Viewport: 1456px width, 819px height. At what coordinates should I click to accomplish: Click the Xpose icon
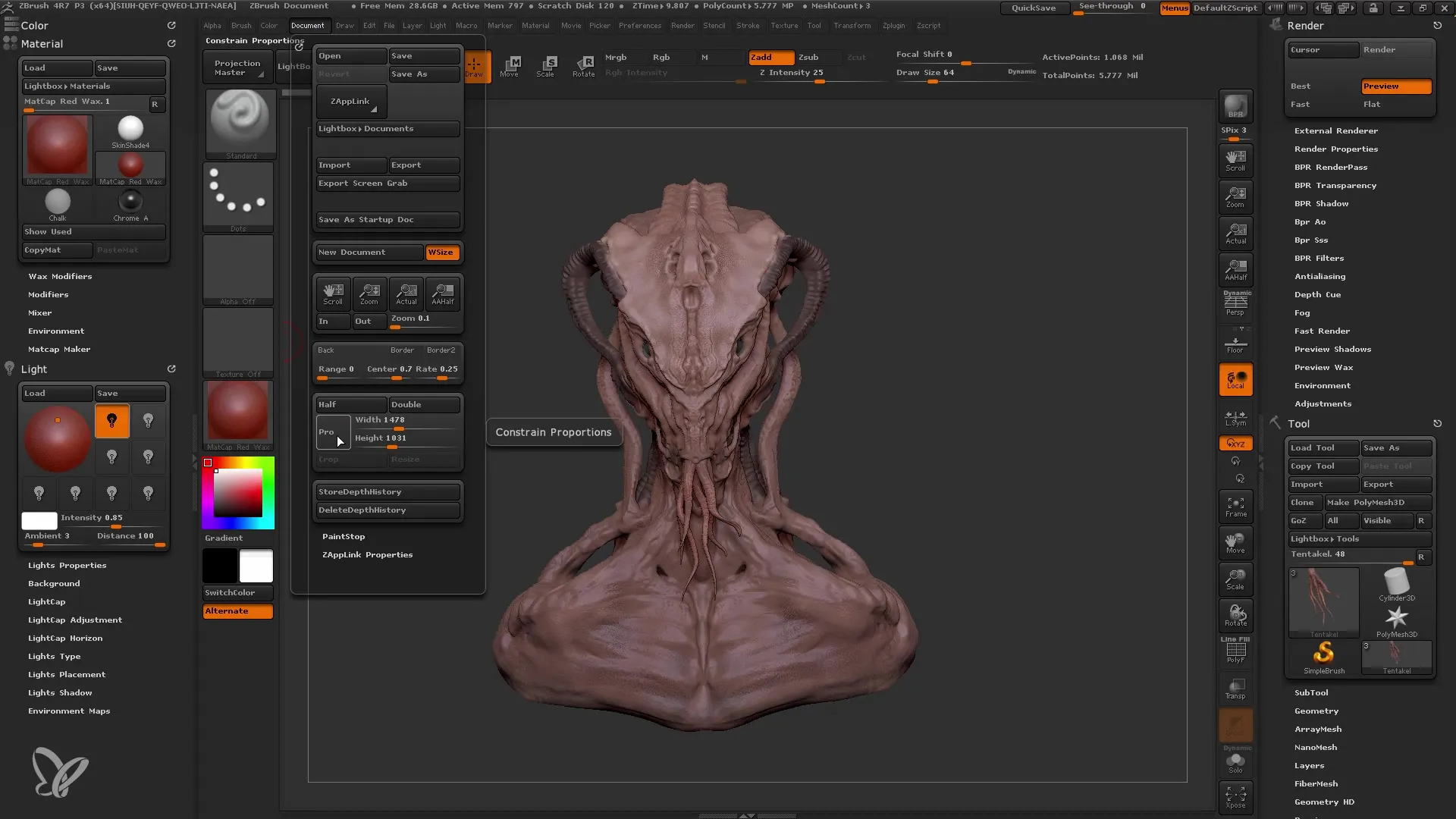coord(1235,797)
